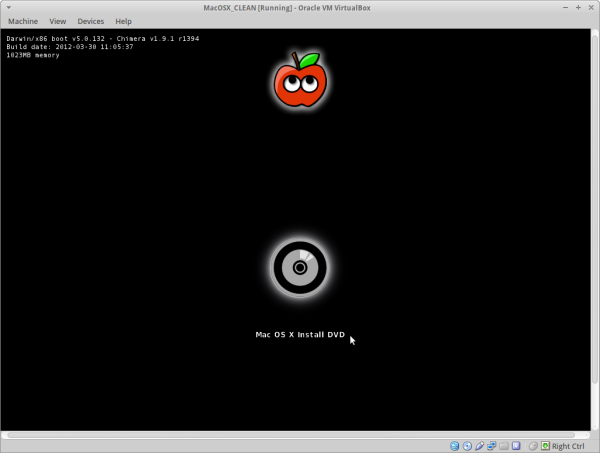The width and height of the screenshot is (600, 453).
Task: Click the horizontal scrollbar of the VM window
Action: coord(291,435)
